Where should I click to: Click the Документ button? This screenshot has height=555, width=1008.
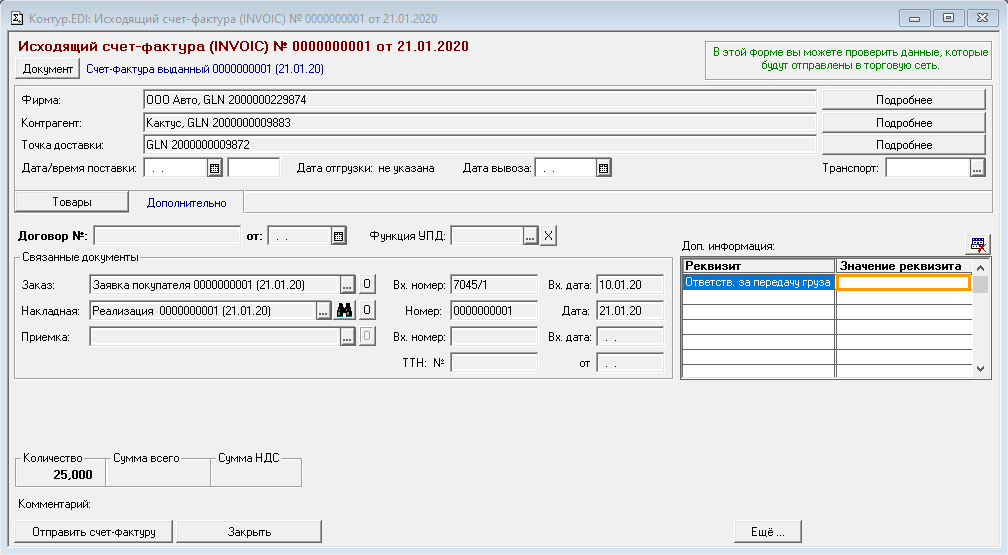48,69
